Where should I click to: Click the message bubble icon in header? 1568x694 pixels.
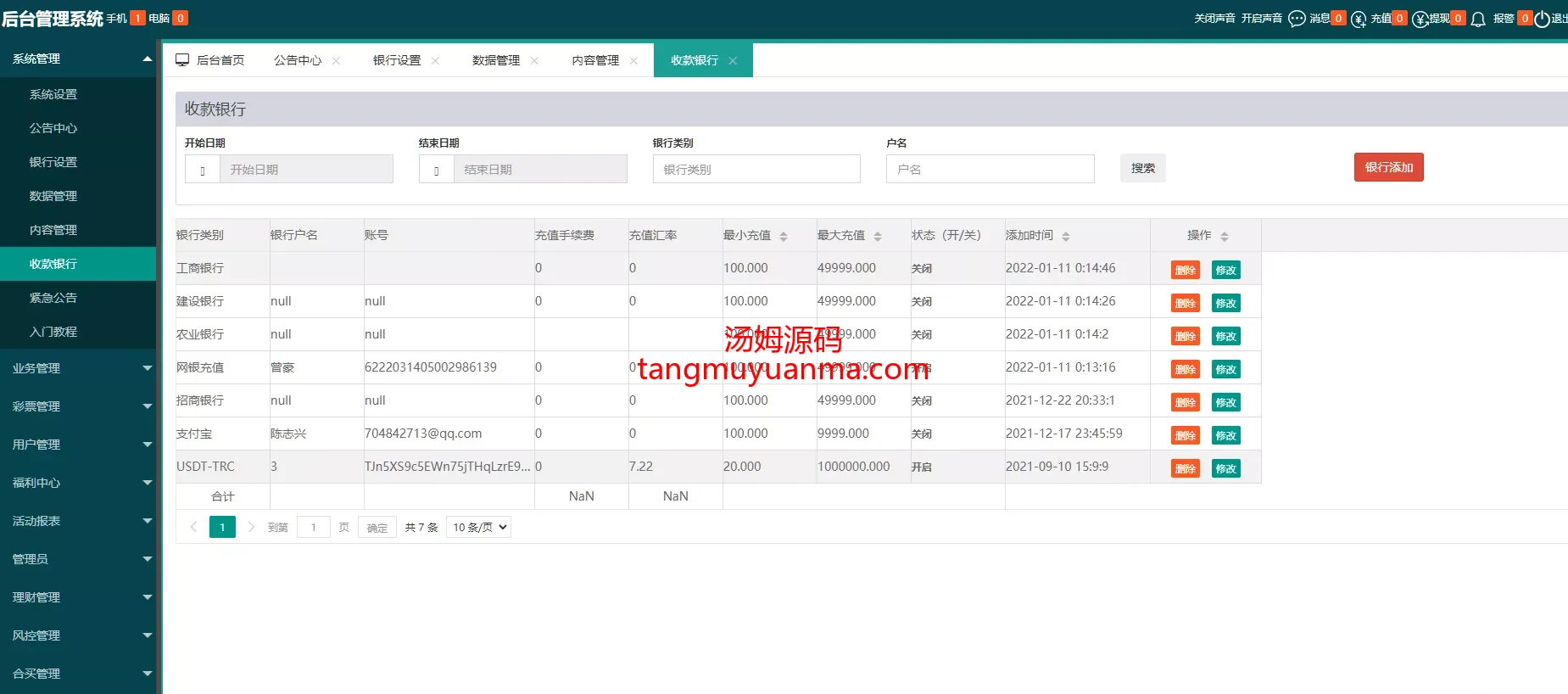point(1297,19)
